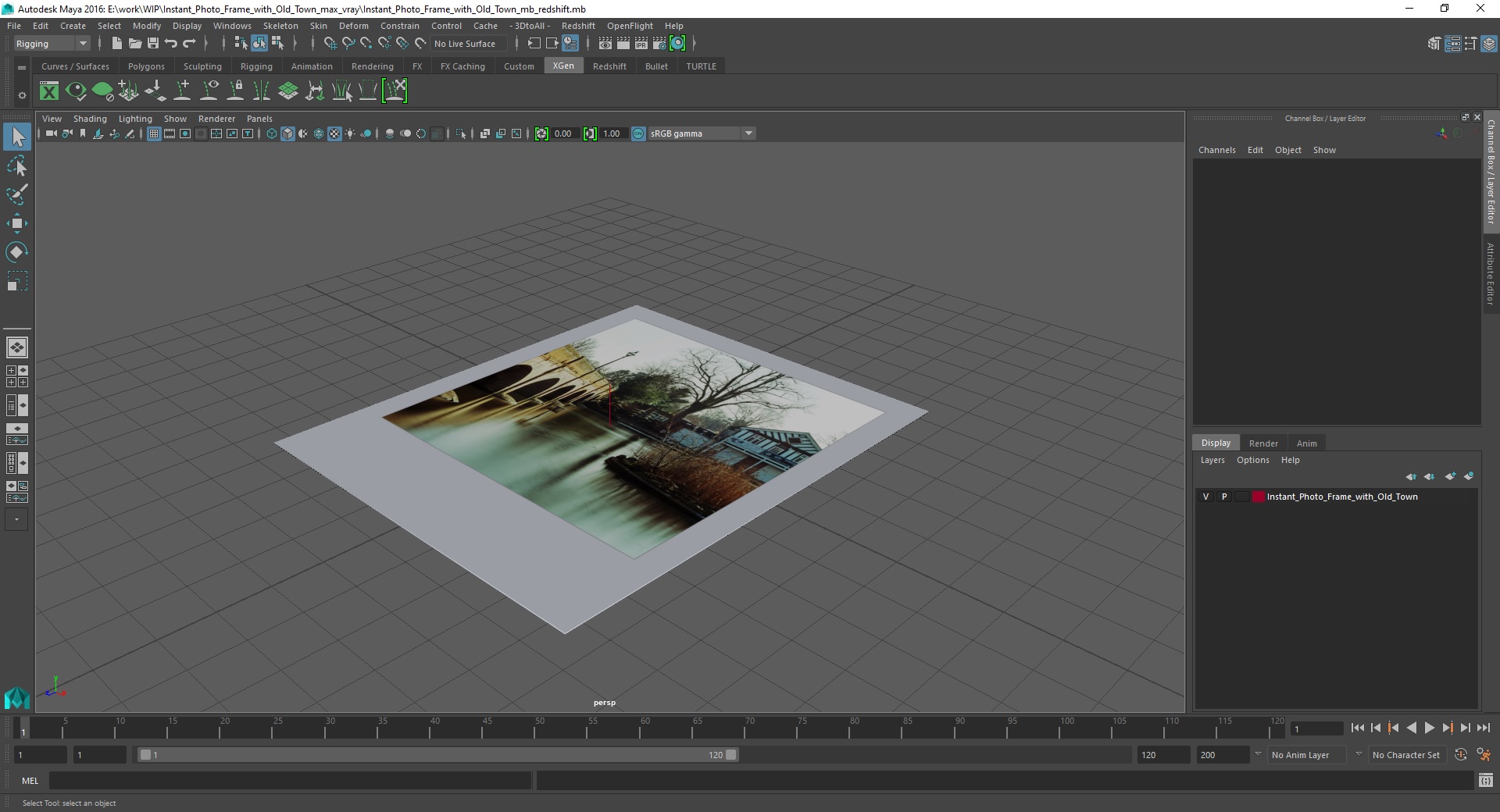This screenshot has width=1500, height=812.
Task: Click the time range slider bar
Action: pos(437,755)
